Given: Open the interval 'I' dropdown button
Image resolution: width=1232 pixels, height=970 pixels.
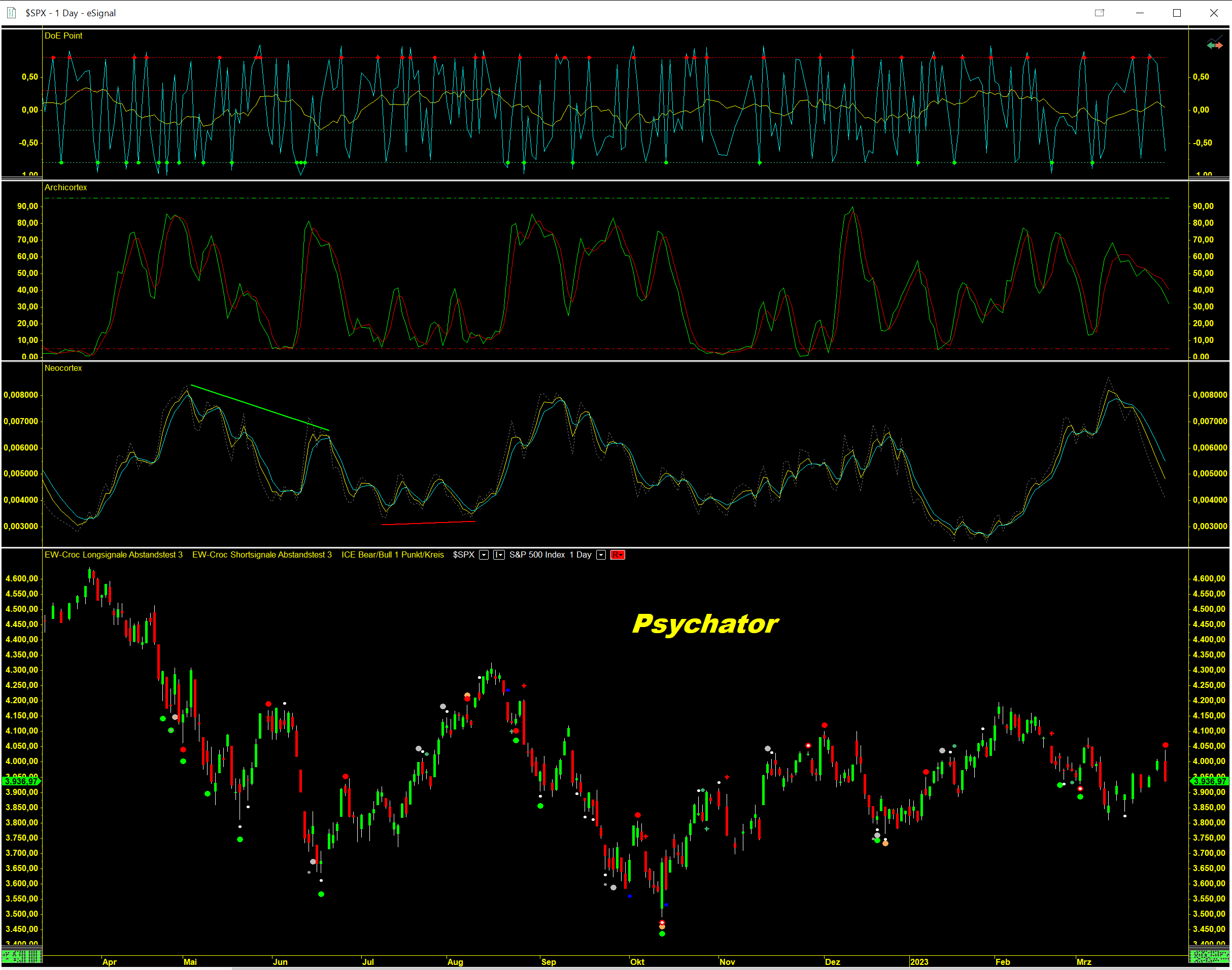Looking at the screenshot, I should pos(499,555).
